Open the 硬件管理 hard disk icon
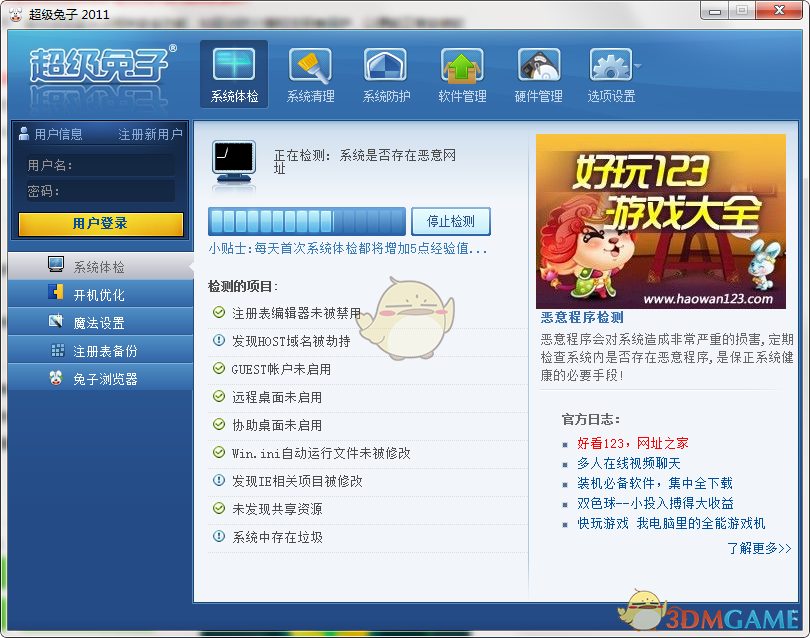810x638 pixels. [x=539, y=65]
